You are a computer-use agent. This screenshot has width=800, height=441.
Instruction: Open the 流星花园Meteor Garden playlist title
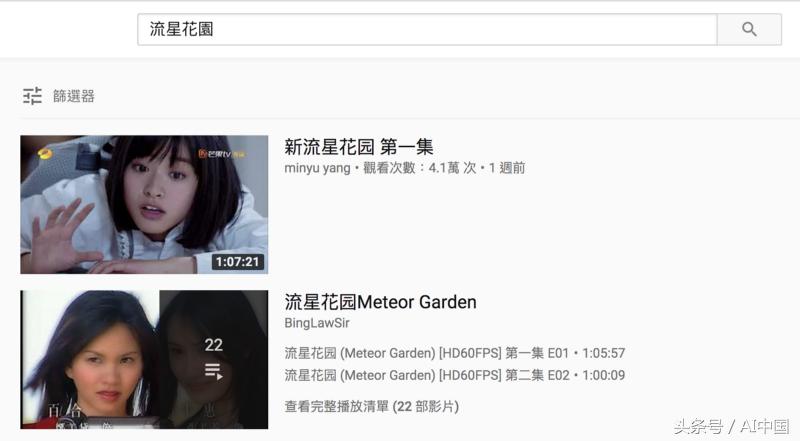click(381, 302)
